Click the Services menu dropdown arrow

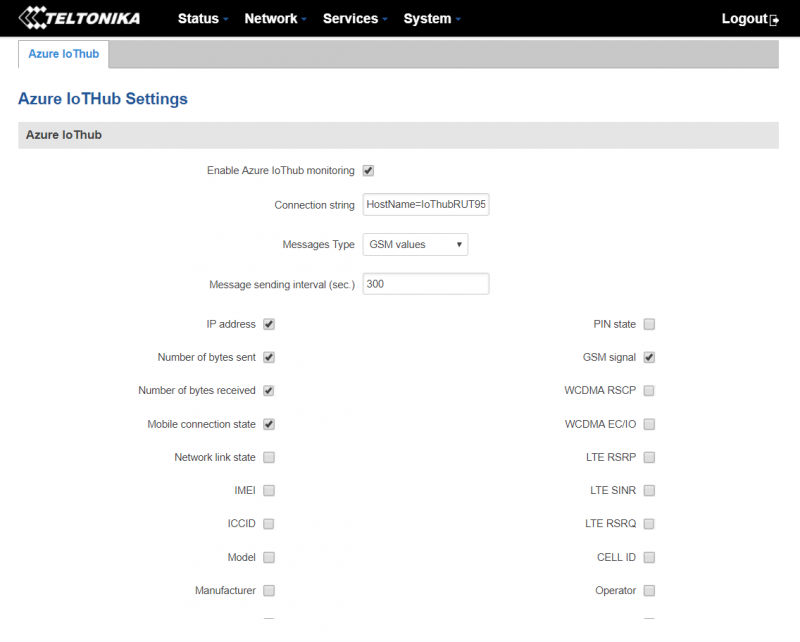[385, 19]
